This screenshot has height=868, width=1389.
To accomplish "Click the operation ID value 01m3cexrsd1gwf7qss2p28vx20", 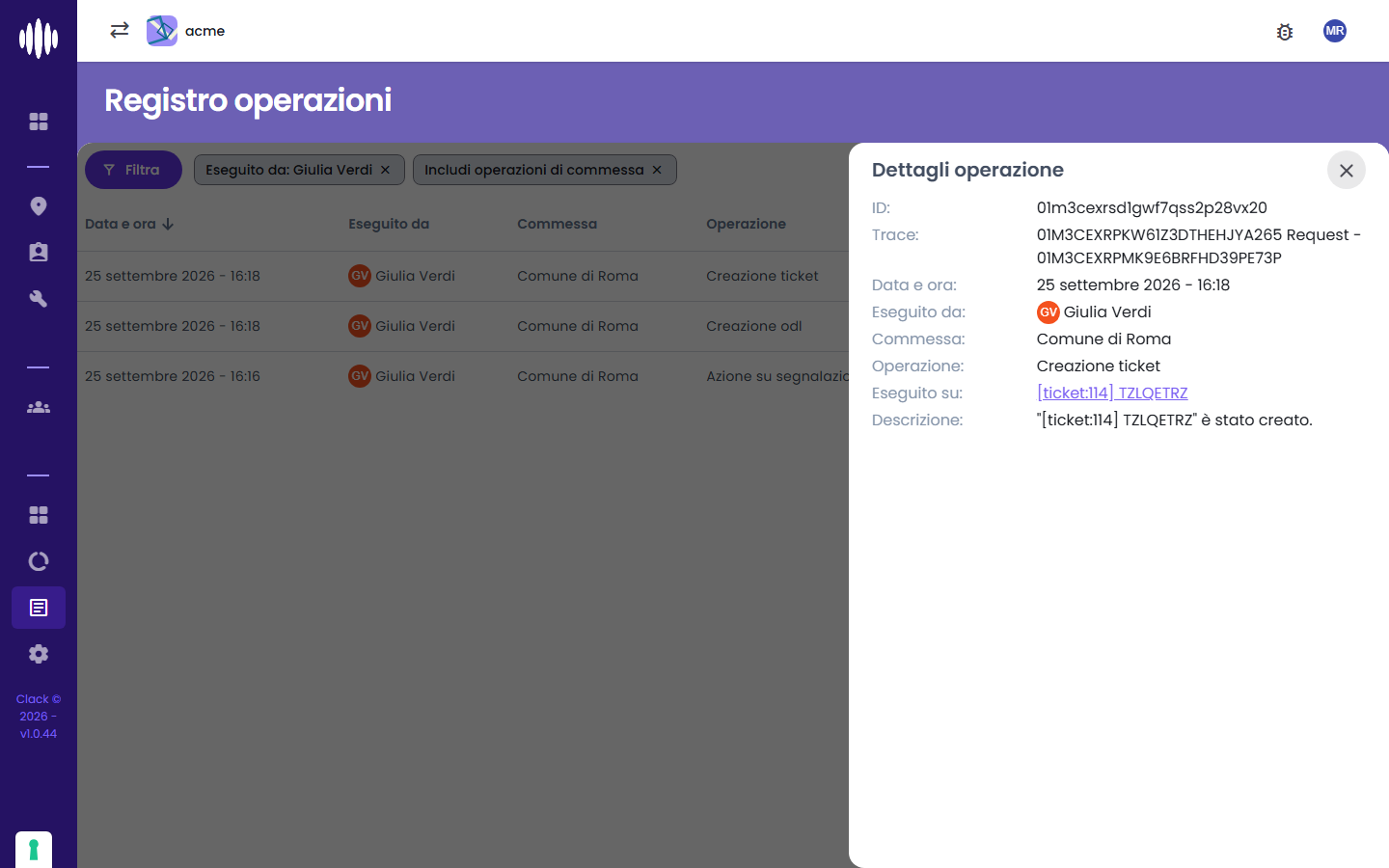I will pyautogui.click(x=1152, y=207).
